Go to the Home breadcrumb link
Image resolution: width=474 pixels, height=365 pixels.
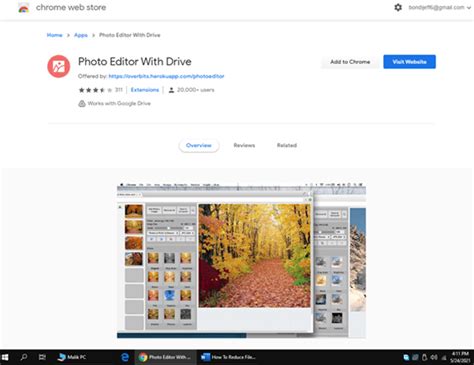pos(54,35)
